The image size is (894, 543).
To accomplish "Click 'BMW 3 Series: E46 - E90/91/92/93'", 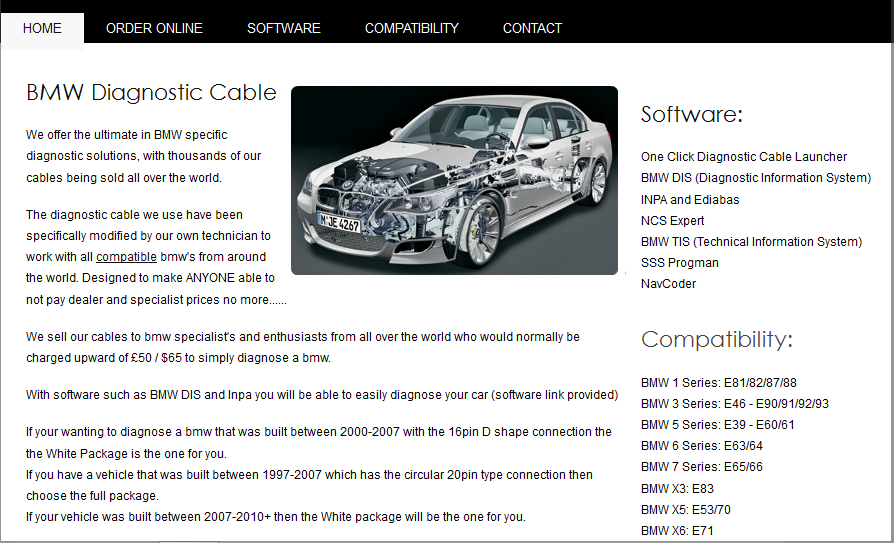I will pyautogui.click(x=734, y=404).
